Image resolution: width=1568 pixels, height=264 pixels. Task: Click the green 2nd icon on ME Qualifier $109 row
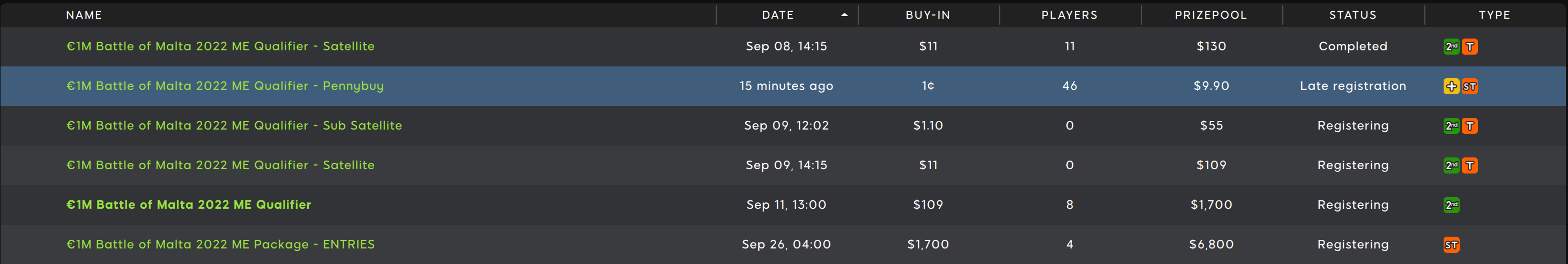(1451, 205)
